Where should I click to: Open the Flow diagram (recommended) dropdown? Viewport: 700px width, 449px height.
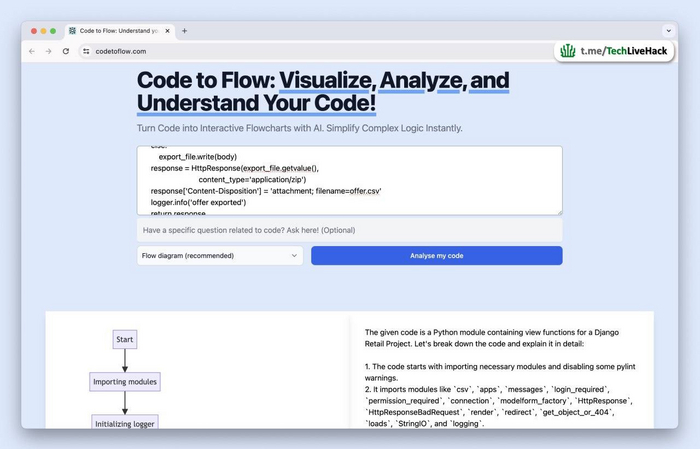[220, 256]
